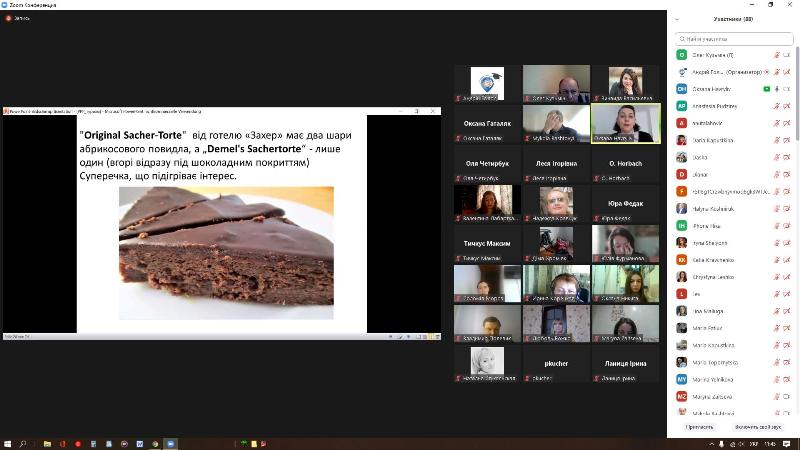Click the participants list scrollbar

(x=797, y=92)
